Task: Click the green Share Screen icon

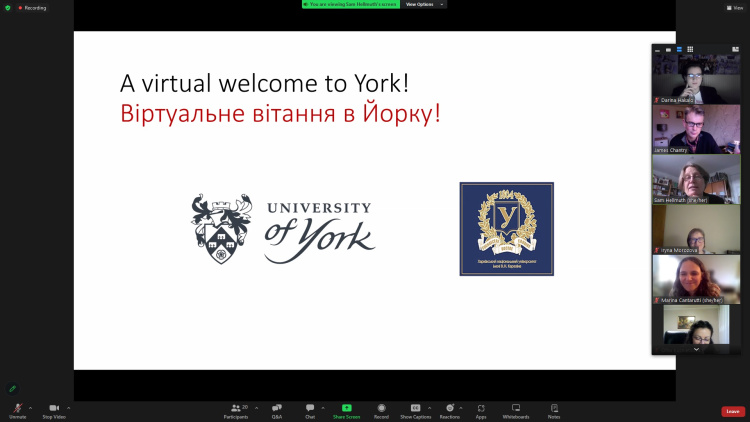Action: click(346, 408)
